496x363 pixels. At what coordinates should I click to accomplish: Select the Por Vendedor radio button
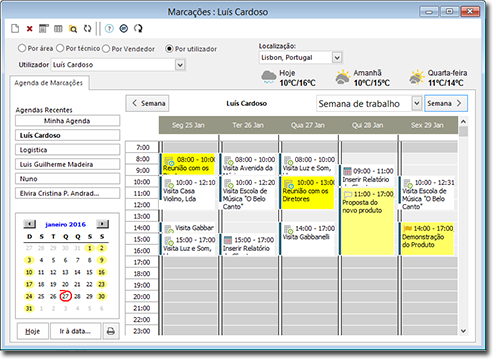click(x=106, y=49)
